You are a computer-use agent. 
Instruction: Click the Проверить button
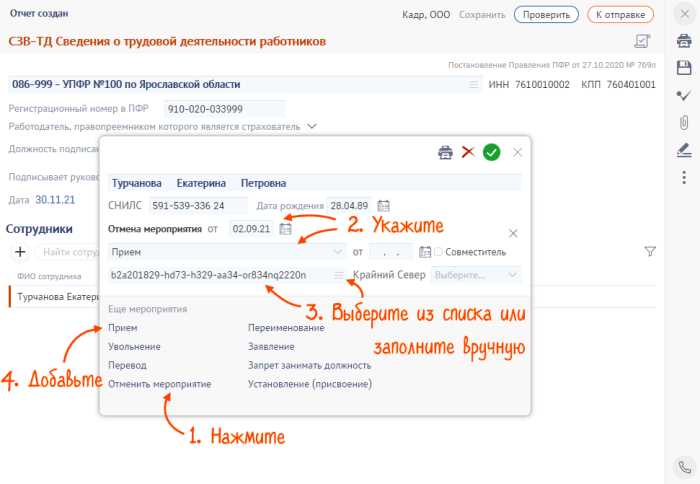click(546, 15)
